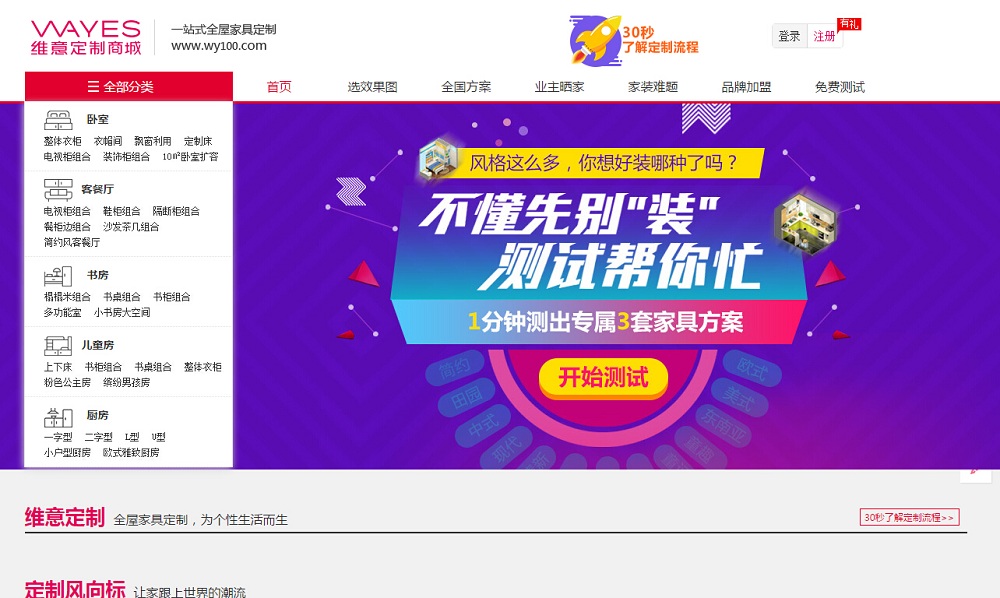Click the 免费测试 navigation link
The image size is (1000, 598).
coord(840,87)
